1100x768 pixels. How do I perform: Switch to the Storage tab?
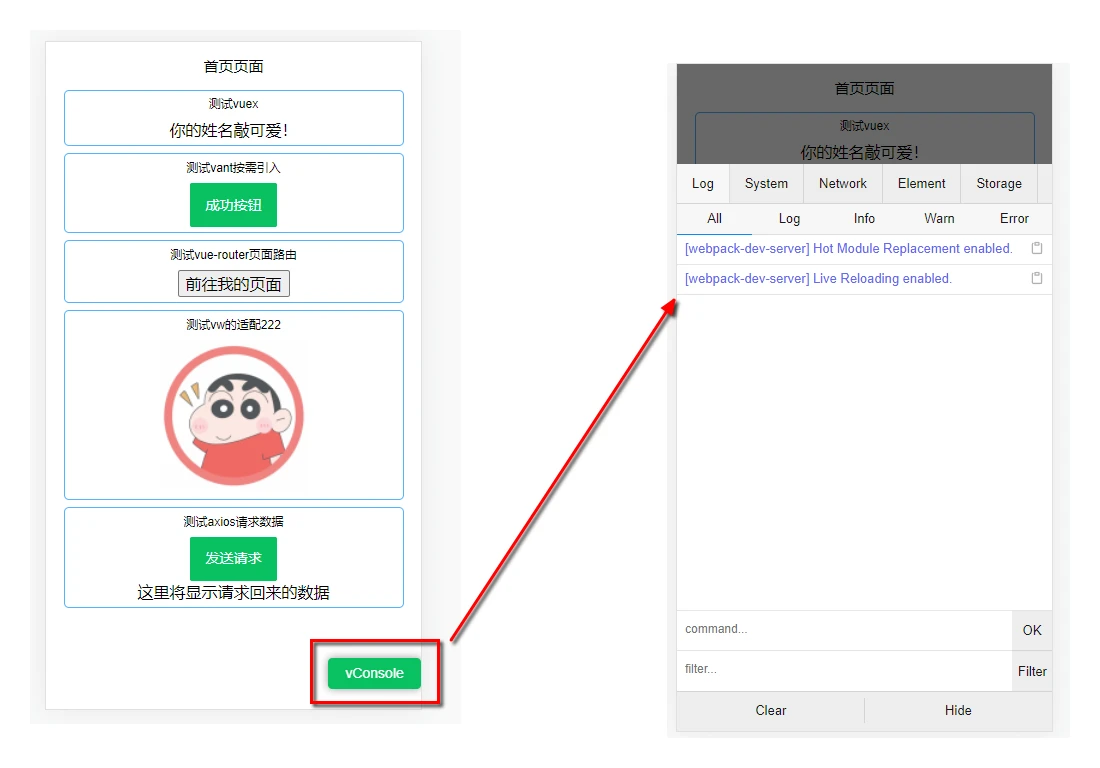999,184
